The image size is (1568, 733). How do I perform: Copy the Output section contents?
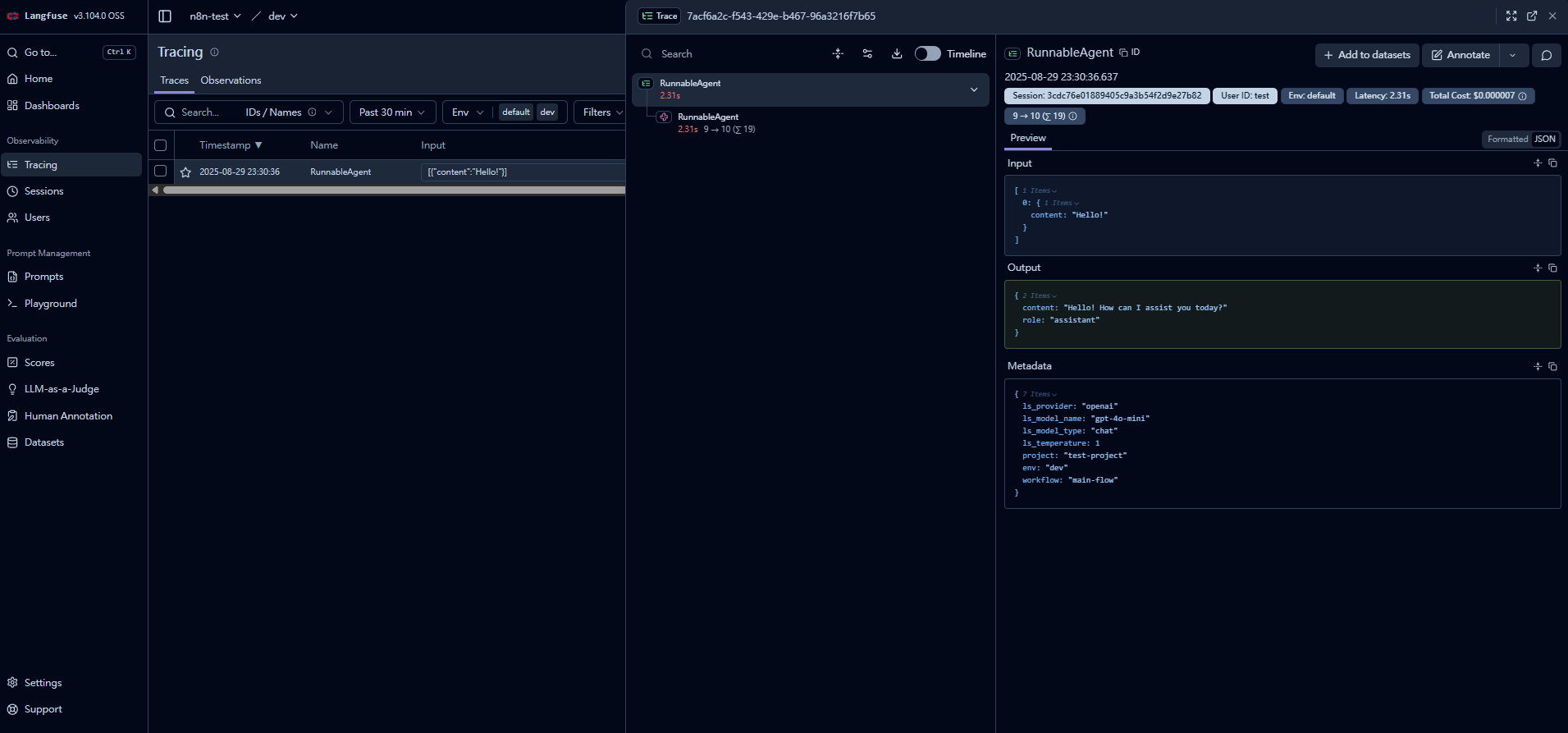(x=1552, y=268)
